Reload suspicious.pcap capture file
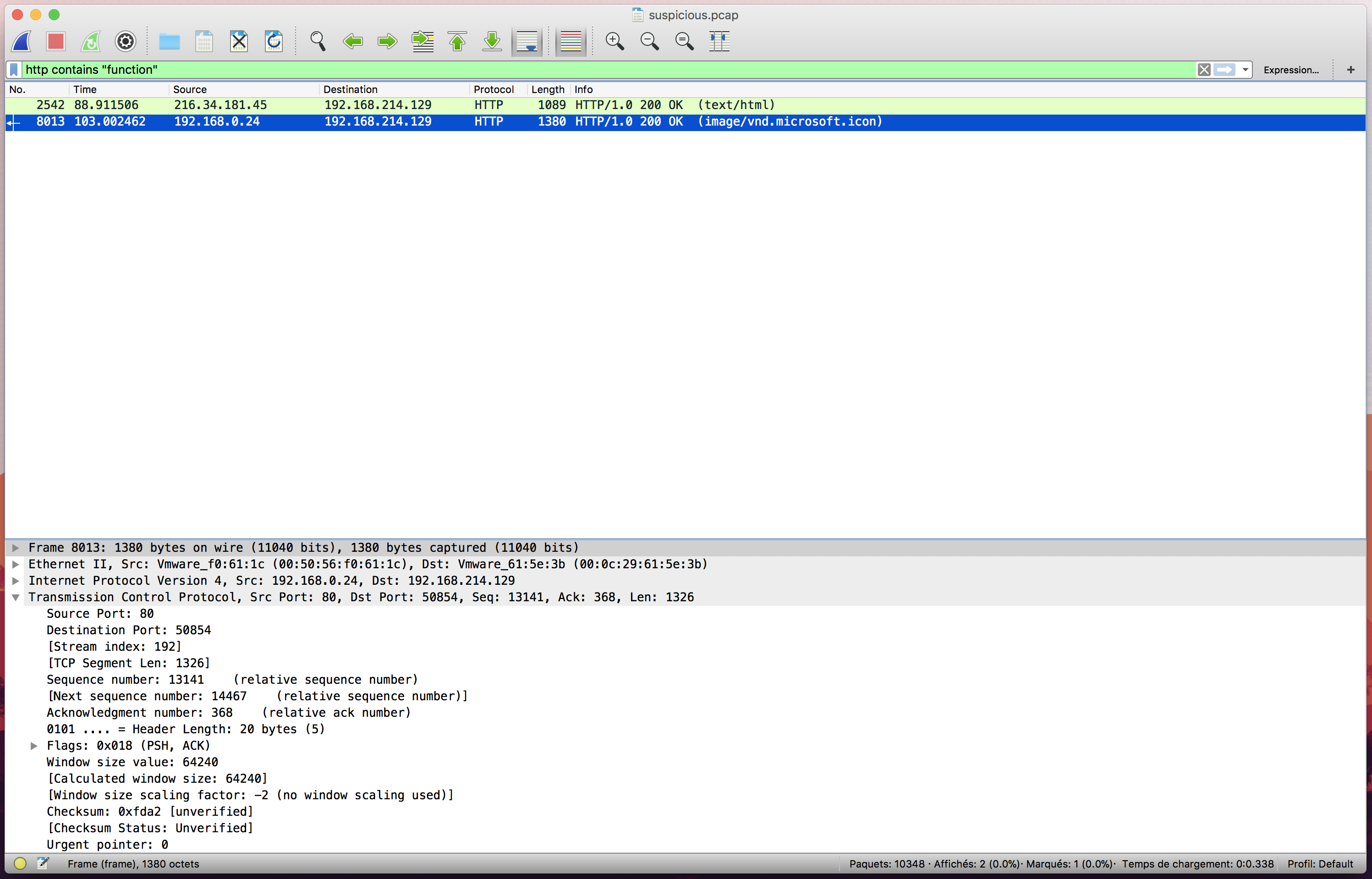Screen dimensions: 1372x879 (x=274, y=41)
